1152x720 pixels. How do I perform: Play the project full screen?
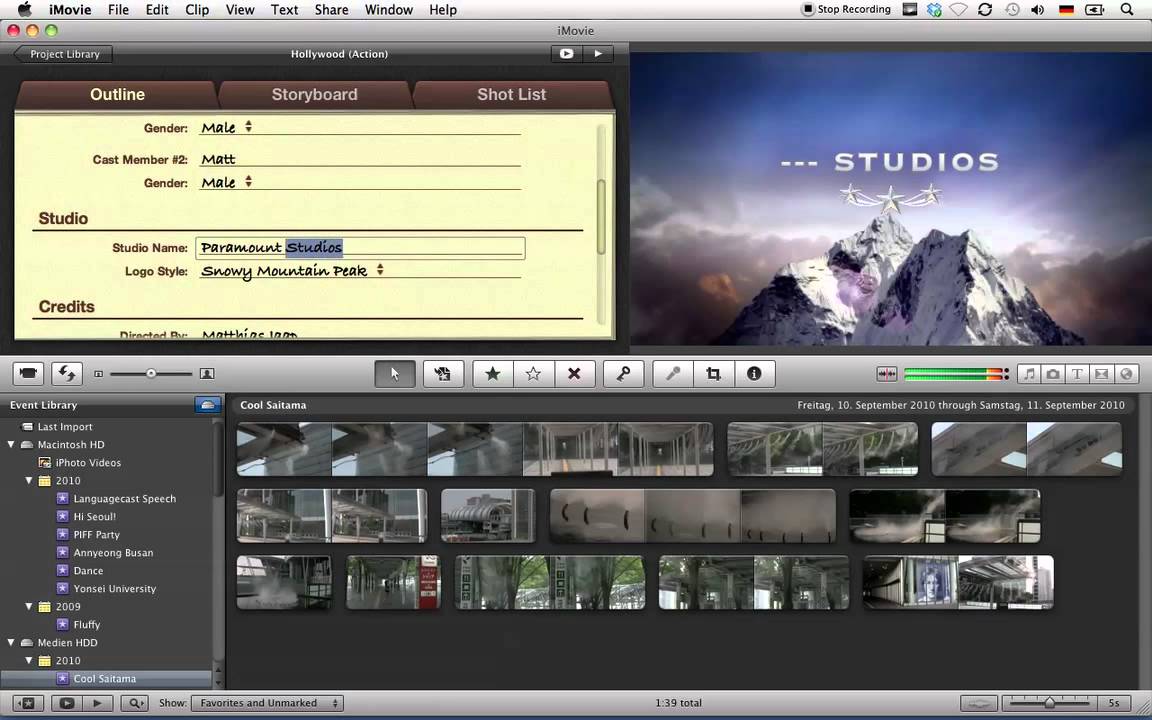566,54
